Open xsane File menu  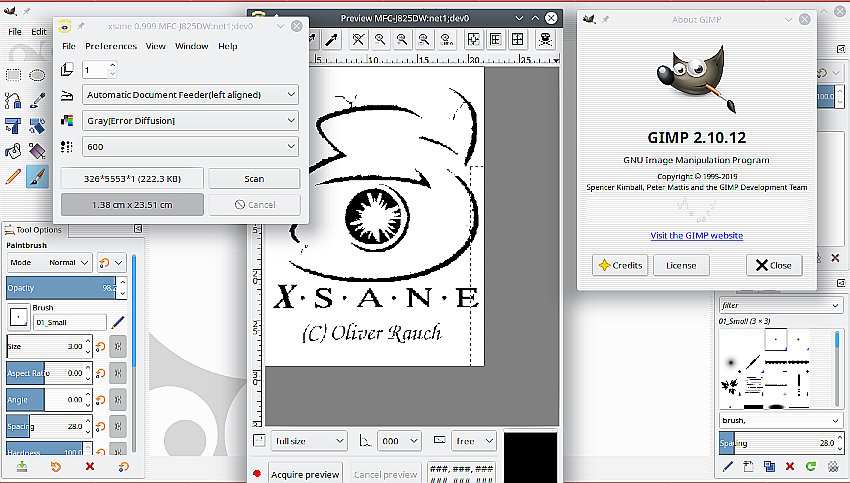click(x=69, y=46)
